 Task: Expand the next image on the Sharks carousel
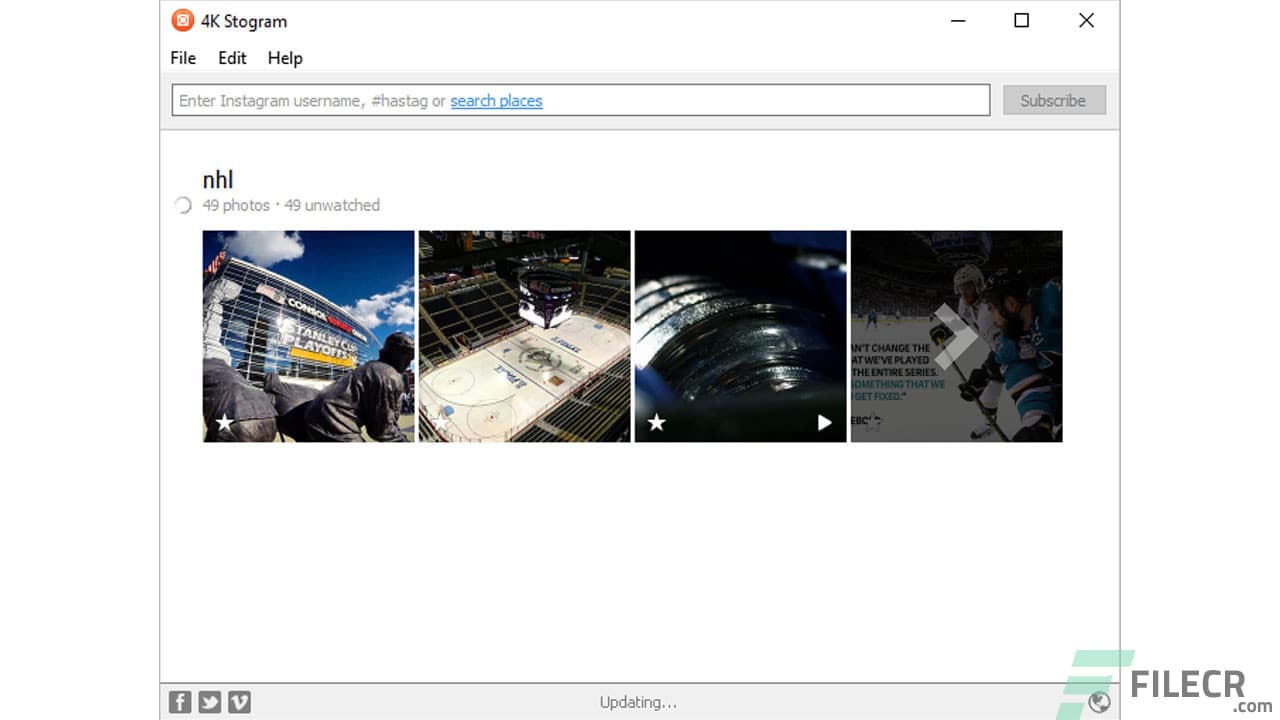[957, 337]
